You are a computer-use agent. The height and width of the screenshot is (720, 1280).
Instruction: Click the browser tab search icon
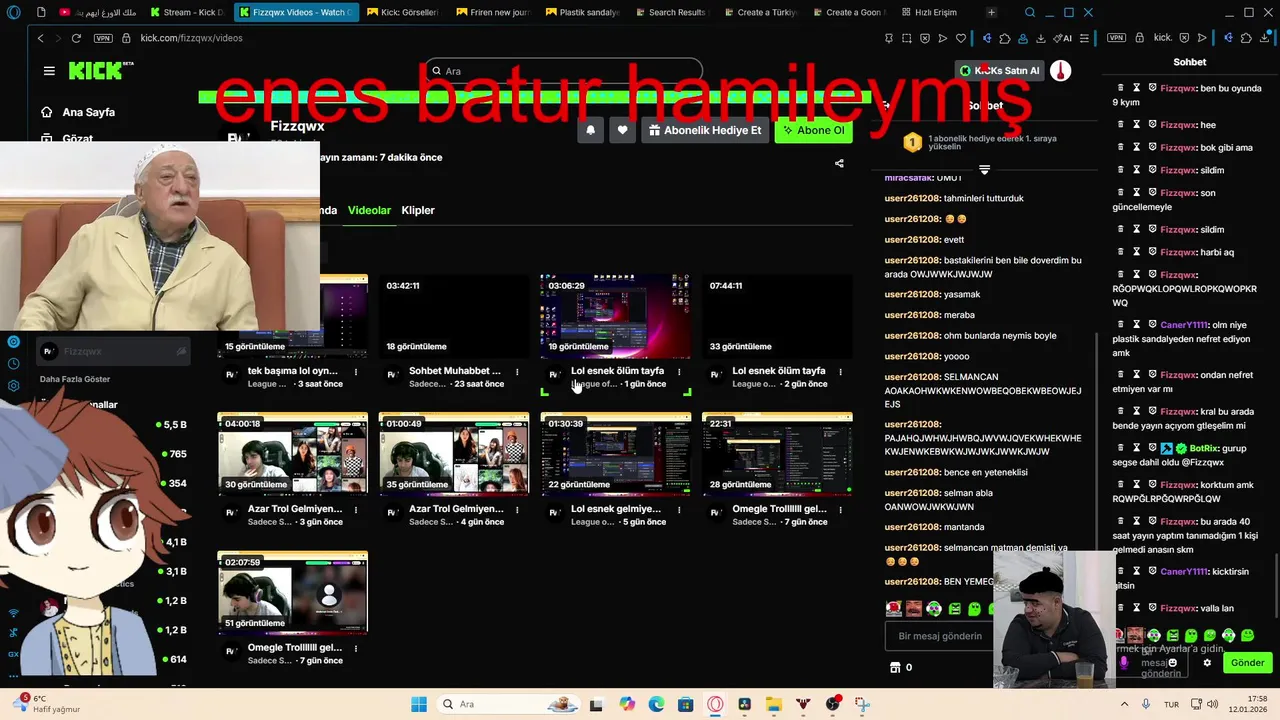pos(1030,12)
